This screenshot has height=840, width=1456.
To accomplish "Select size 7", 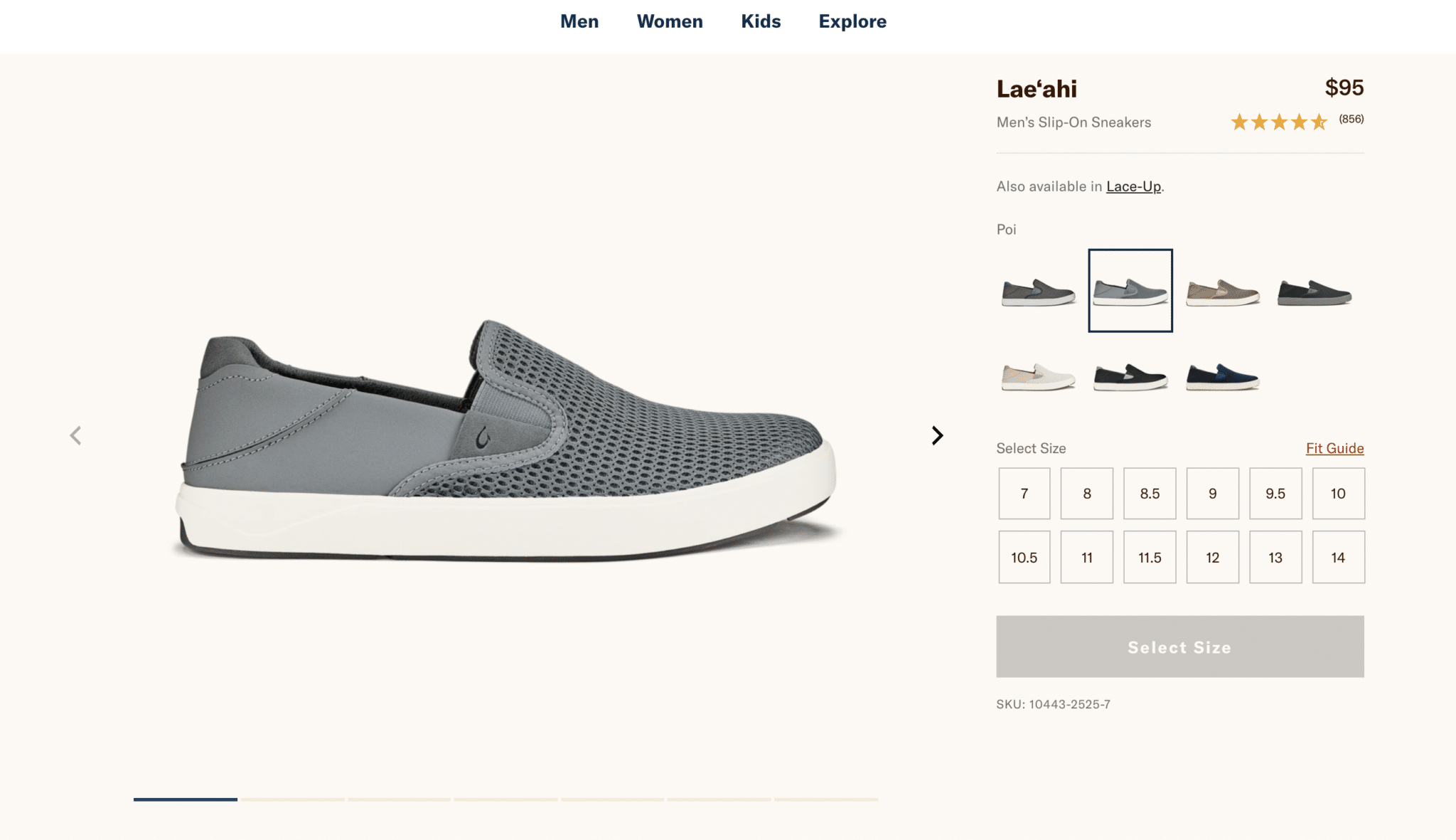I will click(x=1024, y=494).
